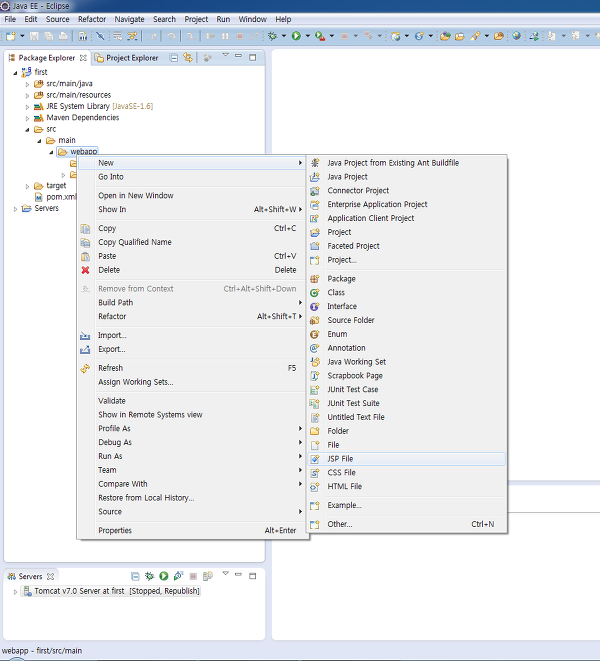Screen dimensions: 600x661
Task: Click the New Servlet toolbar icon
Action: tap(419, 36)
